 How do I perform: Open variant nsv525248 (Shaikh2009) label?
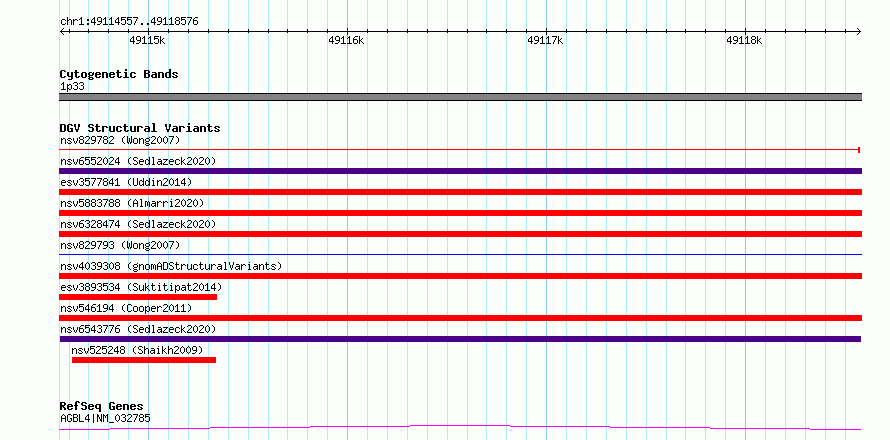pos(137,350)
